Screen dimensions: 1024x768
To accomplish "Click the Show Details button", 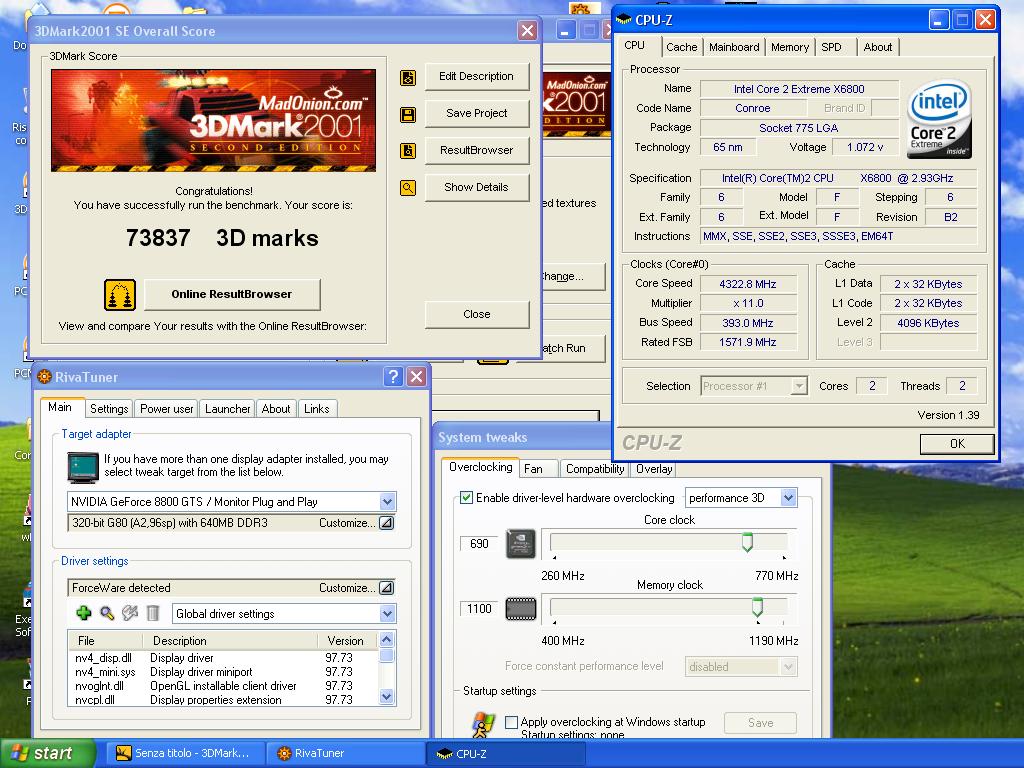I will tap(477, 187).
